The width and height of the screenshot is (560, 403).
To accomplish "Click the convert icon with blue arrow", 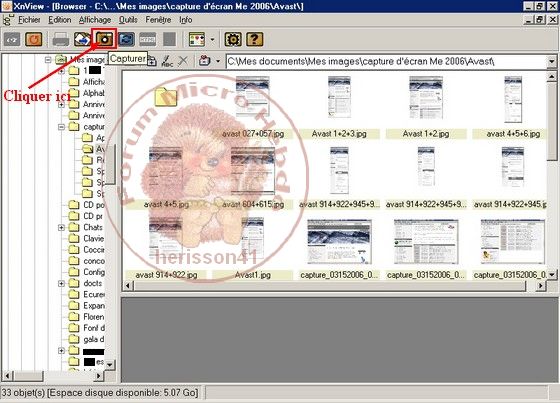I will [x=82, y=39].
